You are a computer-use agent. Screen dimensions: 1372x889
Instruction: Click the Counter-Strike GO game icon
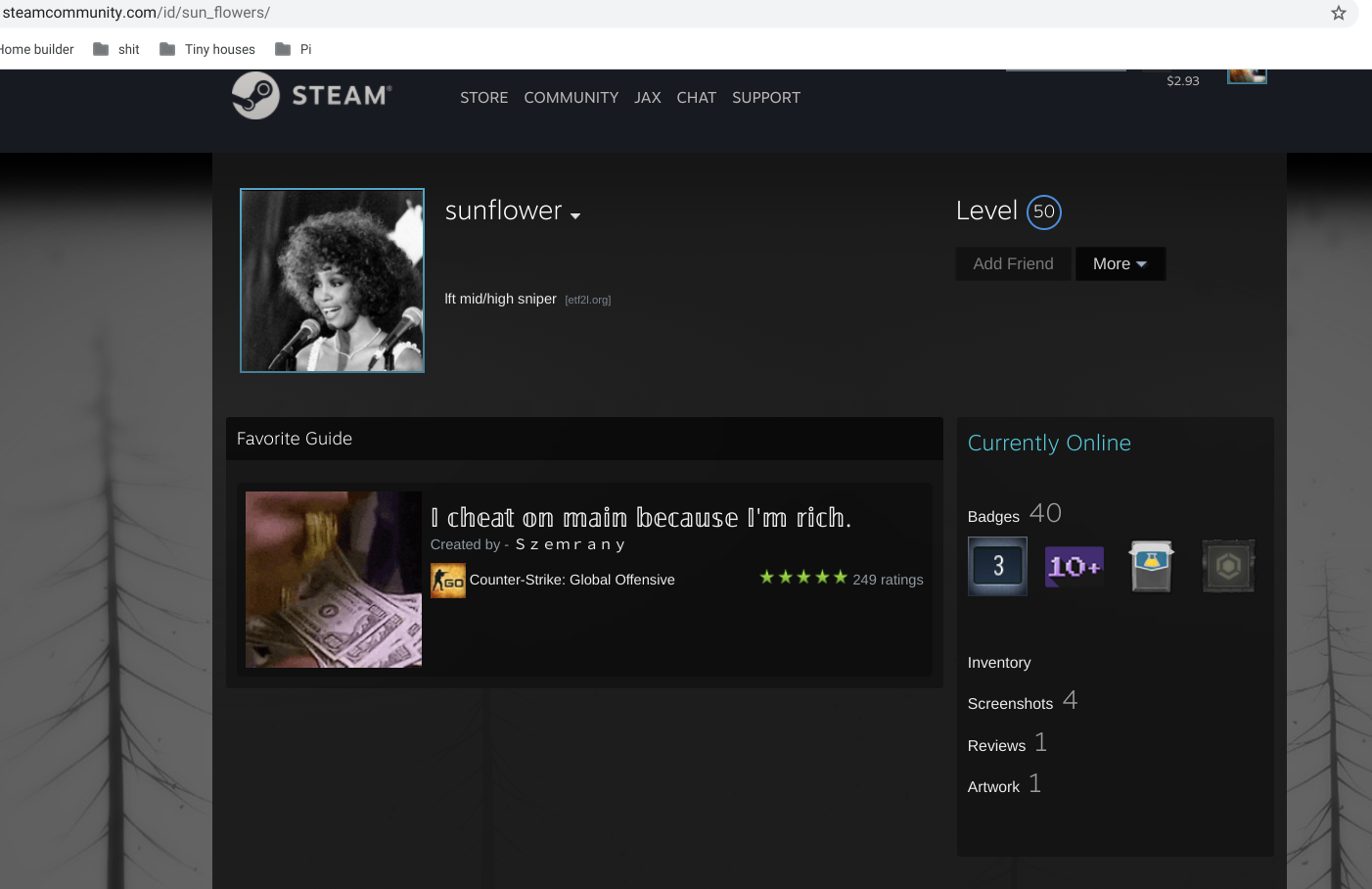click(x=448, y=581)
